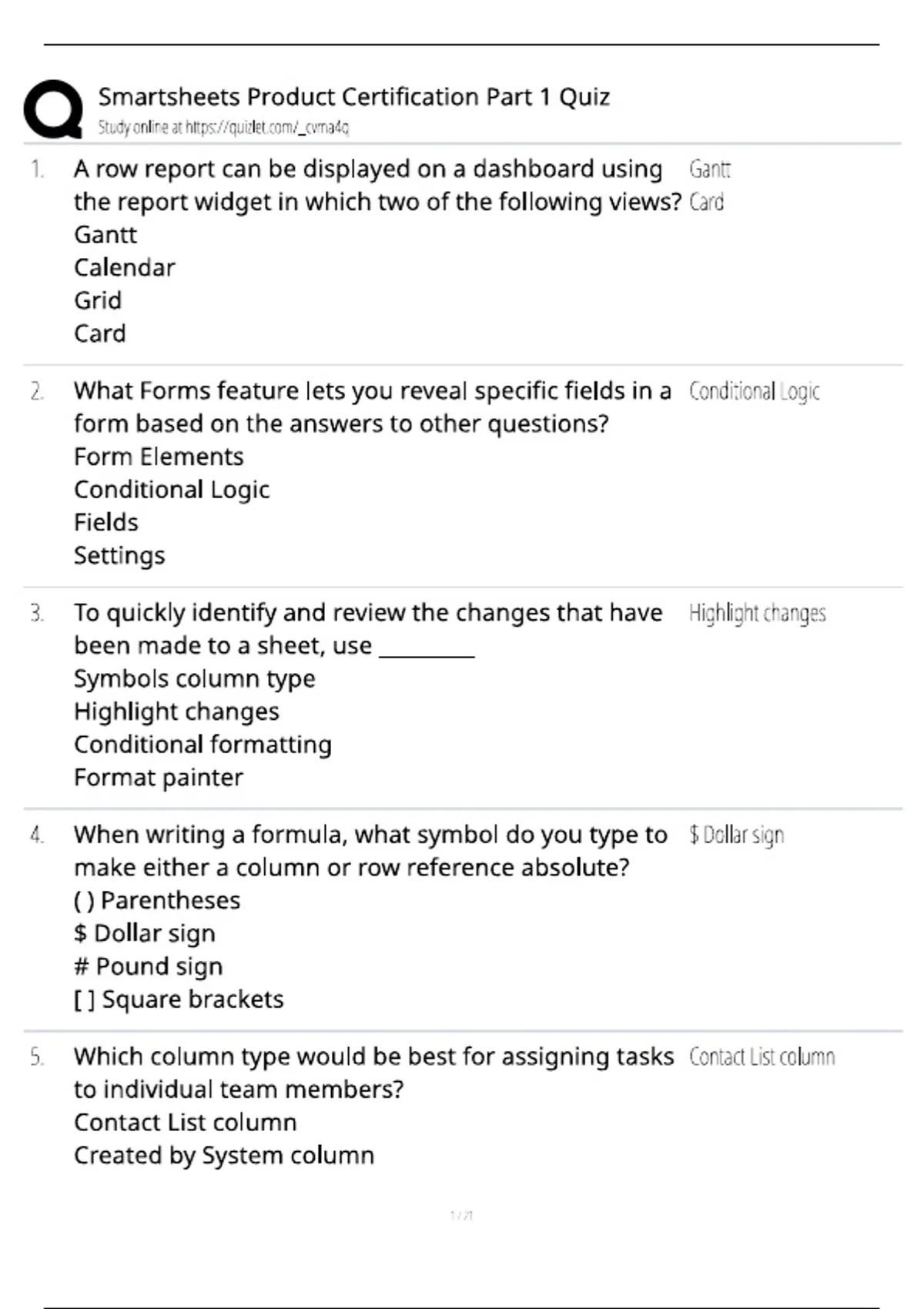Select the Format painter option
Viewport: 924px width, 1309px height.
pos(159,778)
